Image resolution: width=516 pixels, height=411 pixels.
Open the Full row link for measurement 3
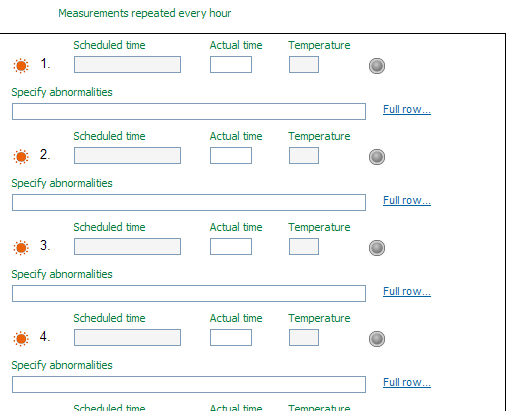(x=407, y=291)
